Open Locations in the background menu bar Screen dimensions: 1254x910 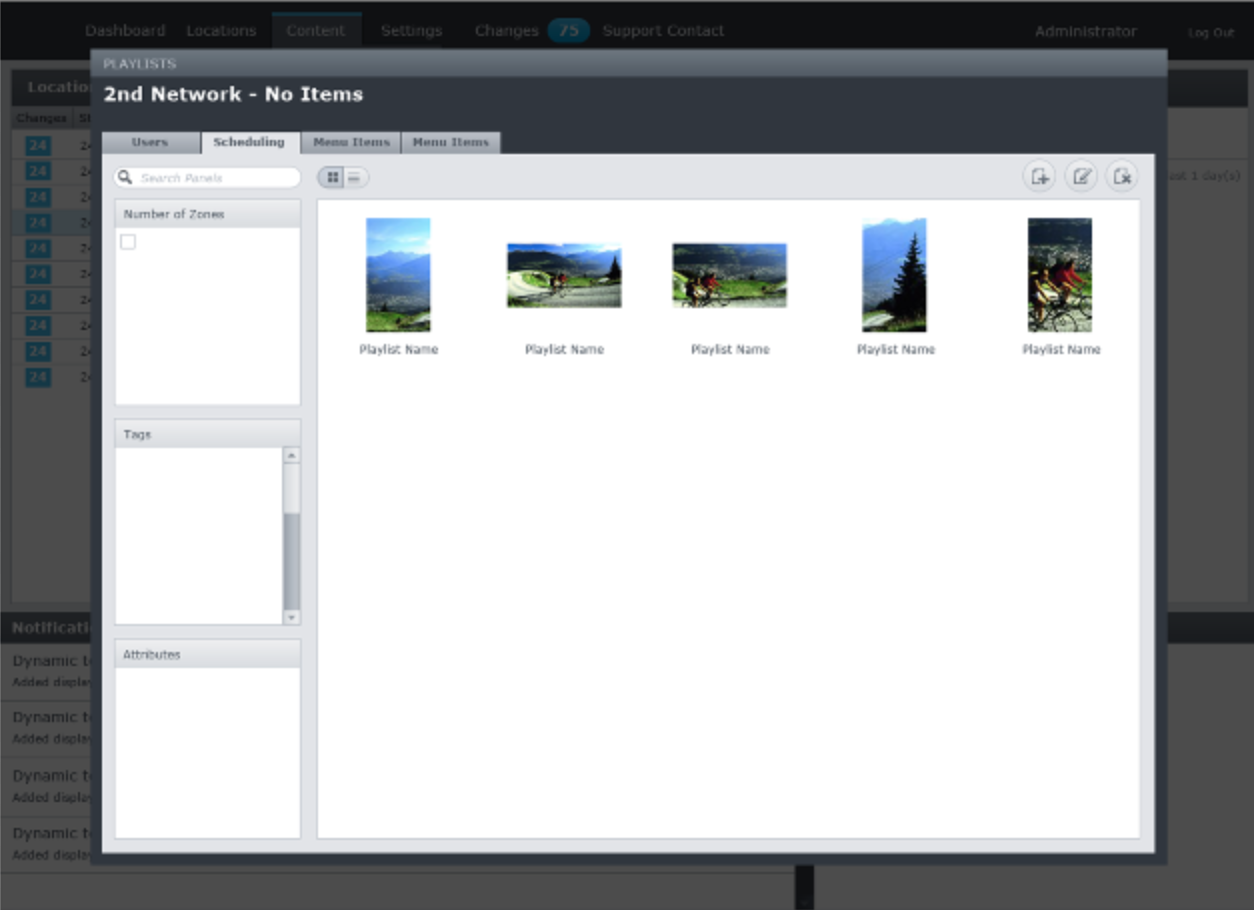pos(221,31)
